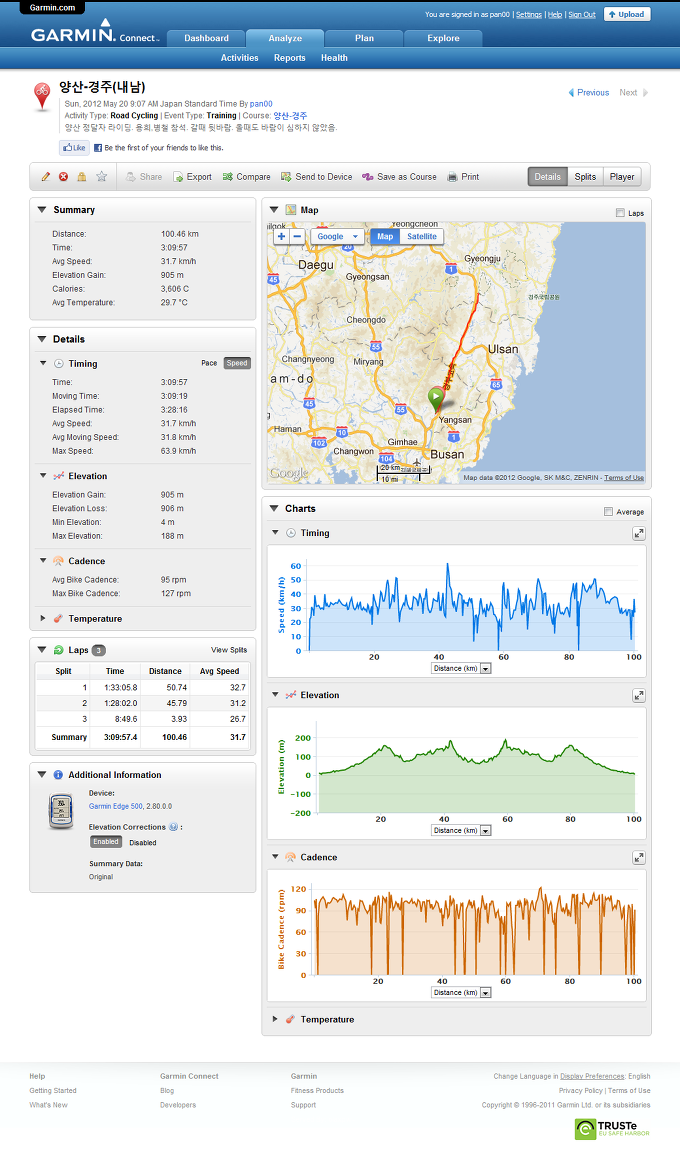Toggle the Average checkbox in Charts
This screenshot has height=1163, width=680.
coord(608,512)
